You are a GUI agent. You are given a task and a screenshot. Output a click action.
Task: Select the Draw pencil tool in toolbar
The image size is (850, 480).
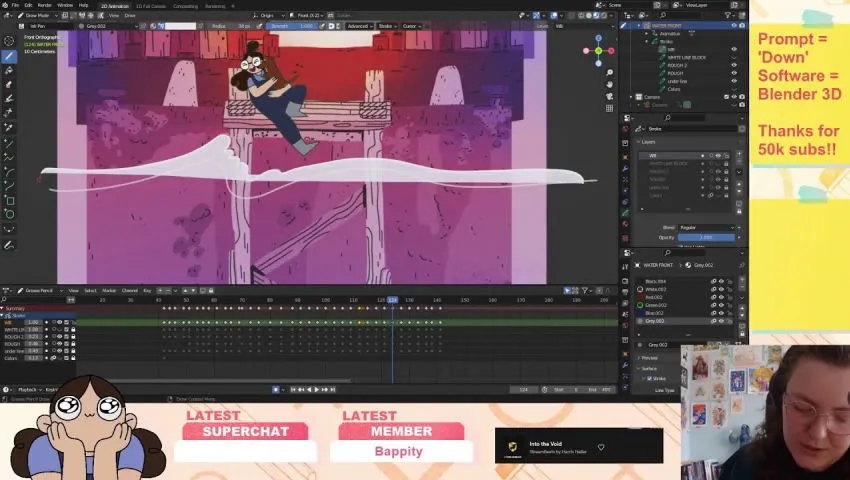click(9, 56)
